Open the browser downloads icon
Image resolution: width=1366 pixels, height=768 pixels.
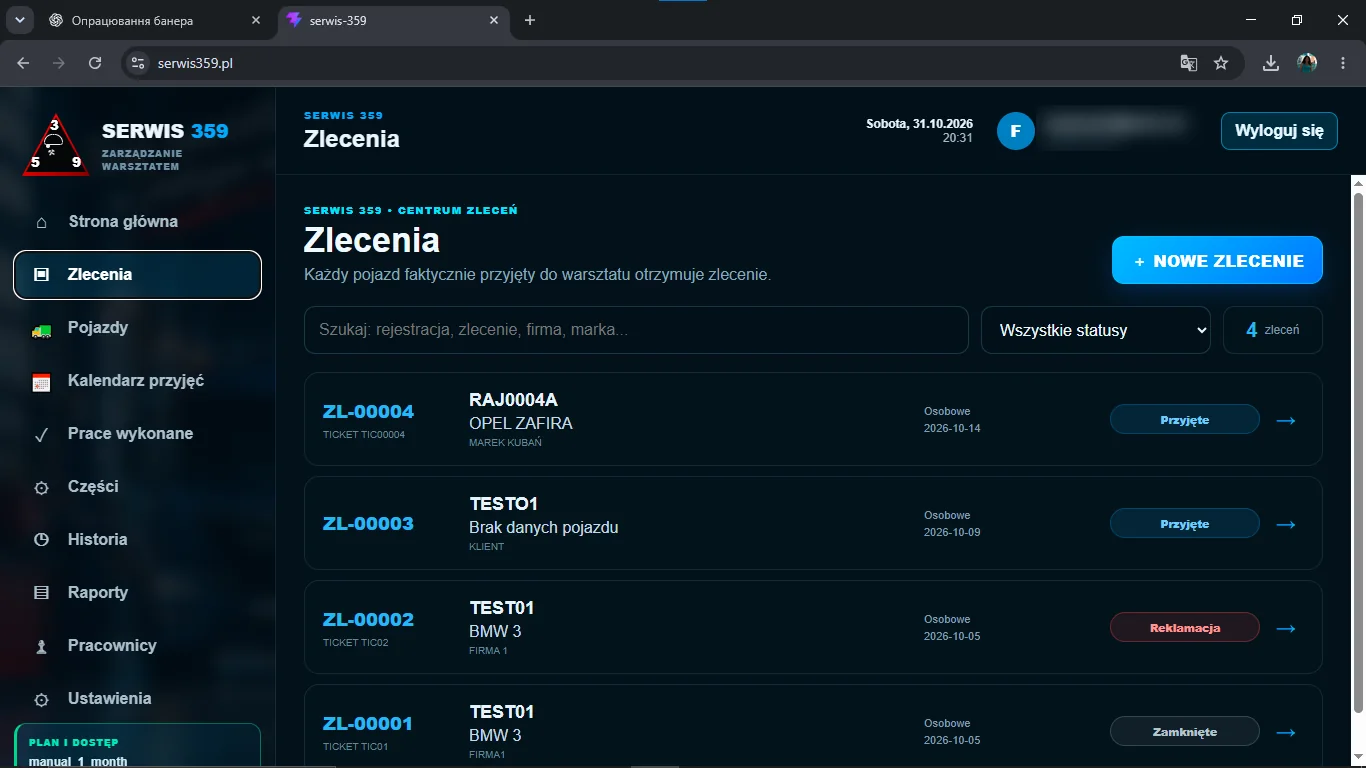point(1271,63)
